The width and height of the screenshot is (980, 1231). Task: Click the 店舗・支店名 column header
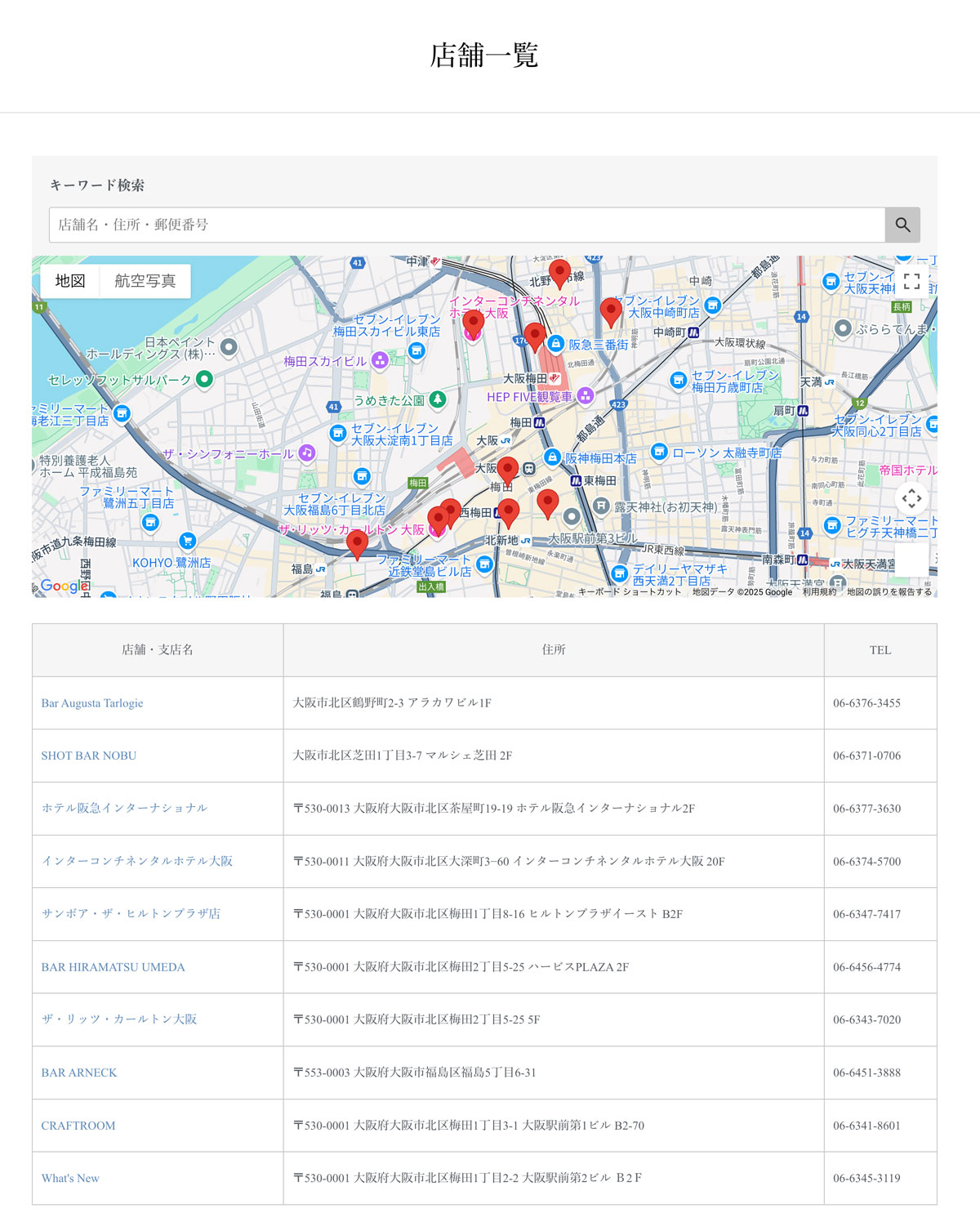pyautogui.click(x=158, y=650)
